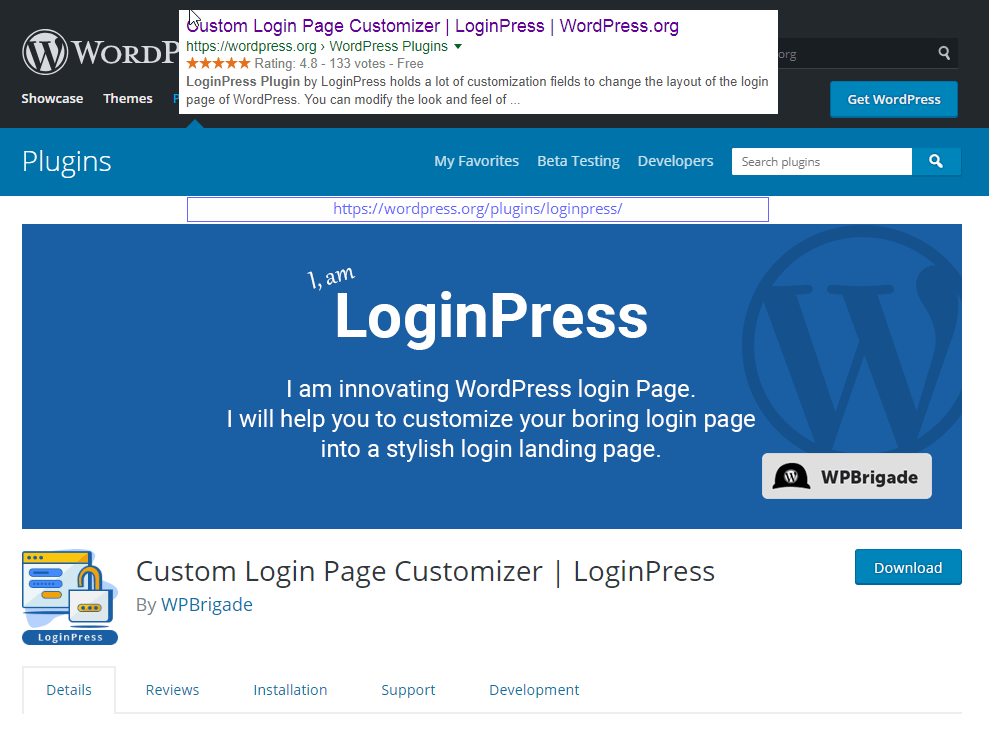The width and height of the screenshot is (989, 734).
Task: Select the Beta Testing link
Action: (578, 161)
